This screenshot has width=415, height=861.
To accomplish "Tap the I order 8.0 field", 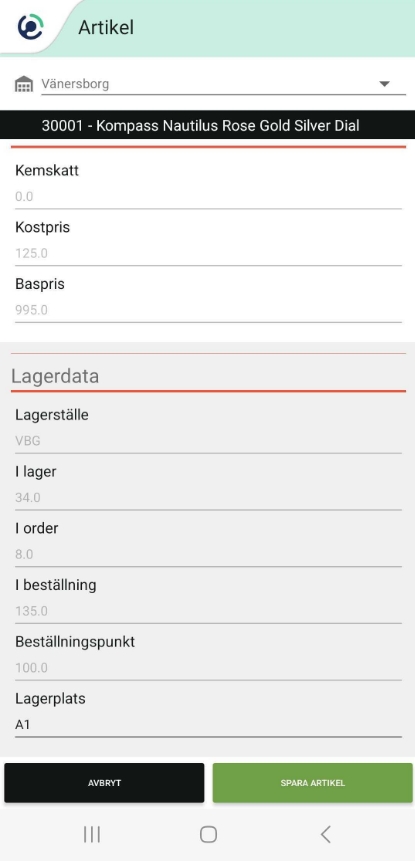I will click(x=208, y=555).
